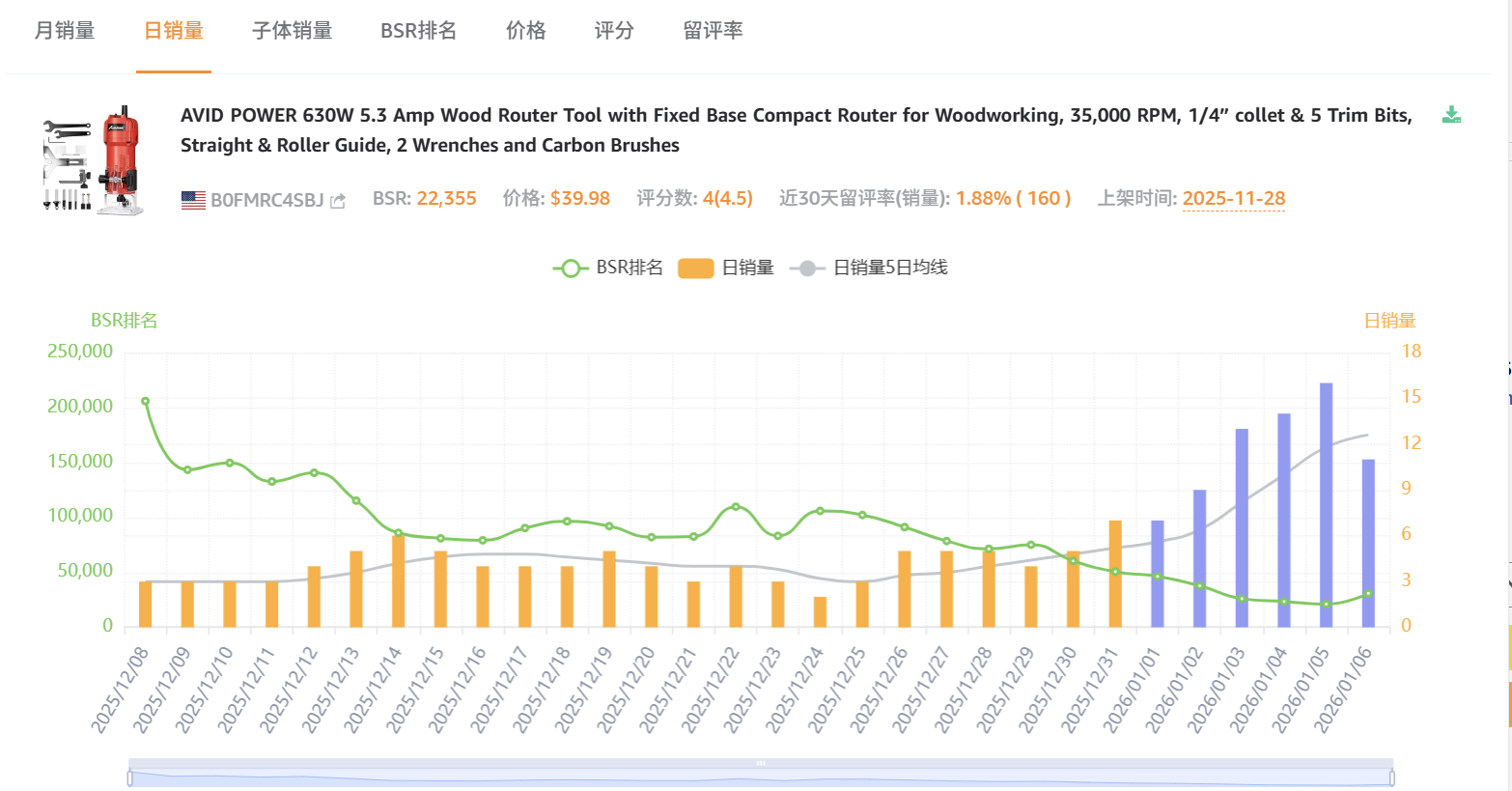The image size is (1512, 791).
Task: Click the green download chart icon
Action: point(1450,115)
